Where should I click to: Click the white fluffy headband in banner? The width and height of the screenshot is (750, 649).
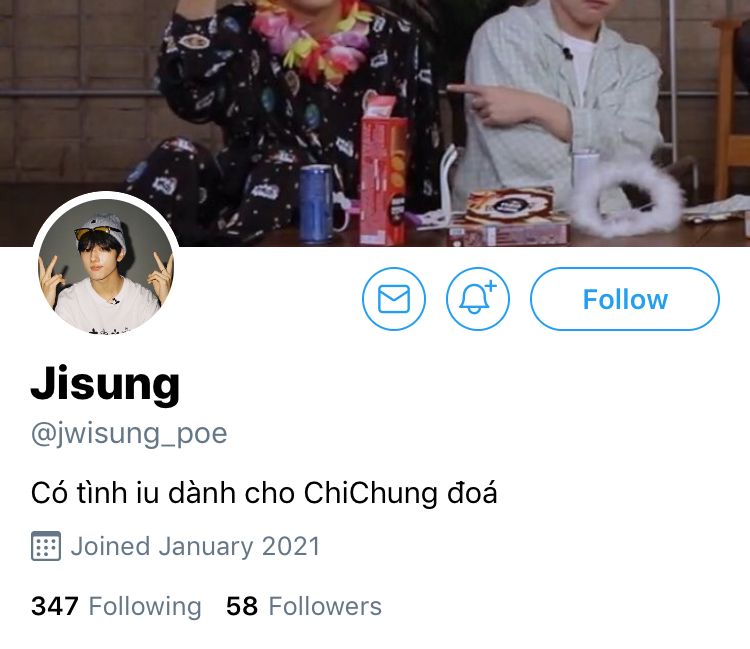tap(628, 198)
